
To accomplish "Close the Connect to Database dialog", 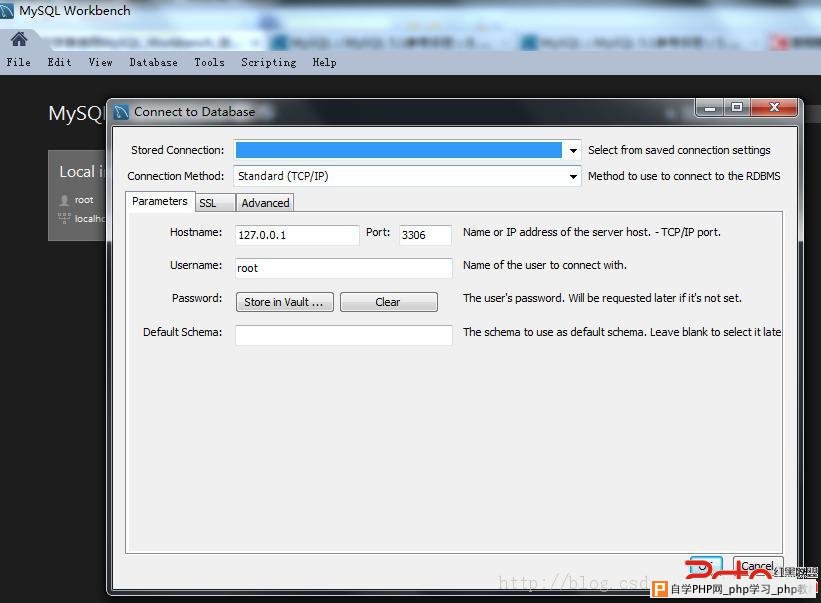I will 774,108.
